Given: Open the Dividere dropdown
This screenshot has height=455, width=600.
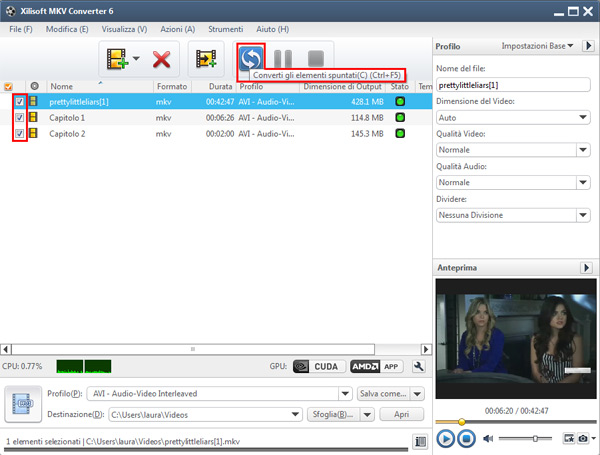Looking at the screenshot, I should pos(513,215).
